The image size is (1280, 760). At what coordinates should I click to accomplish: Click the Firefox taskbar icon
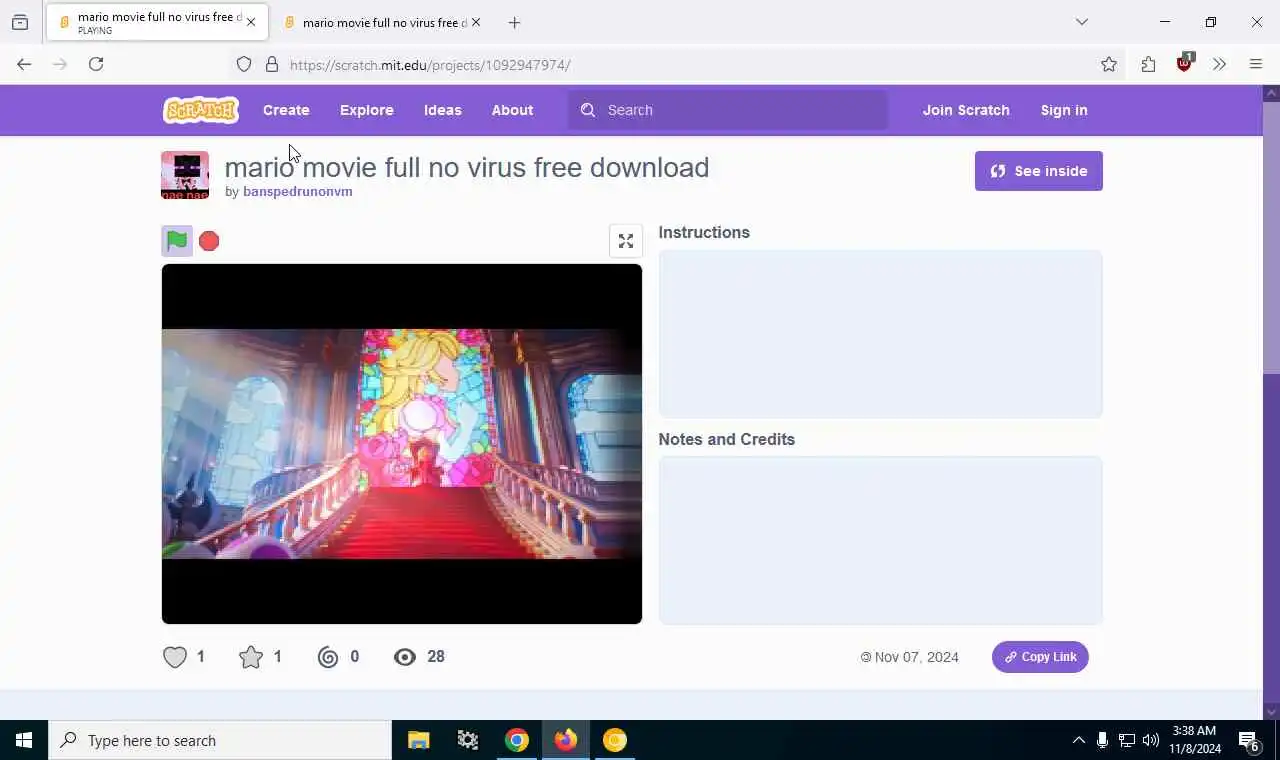click(x=566, y=740)
